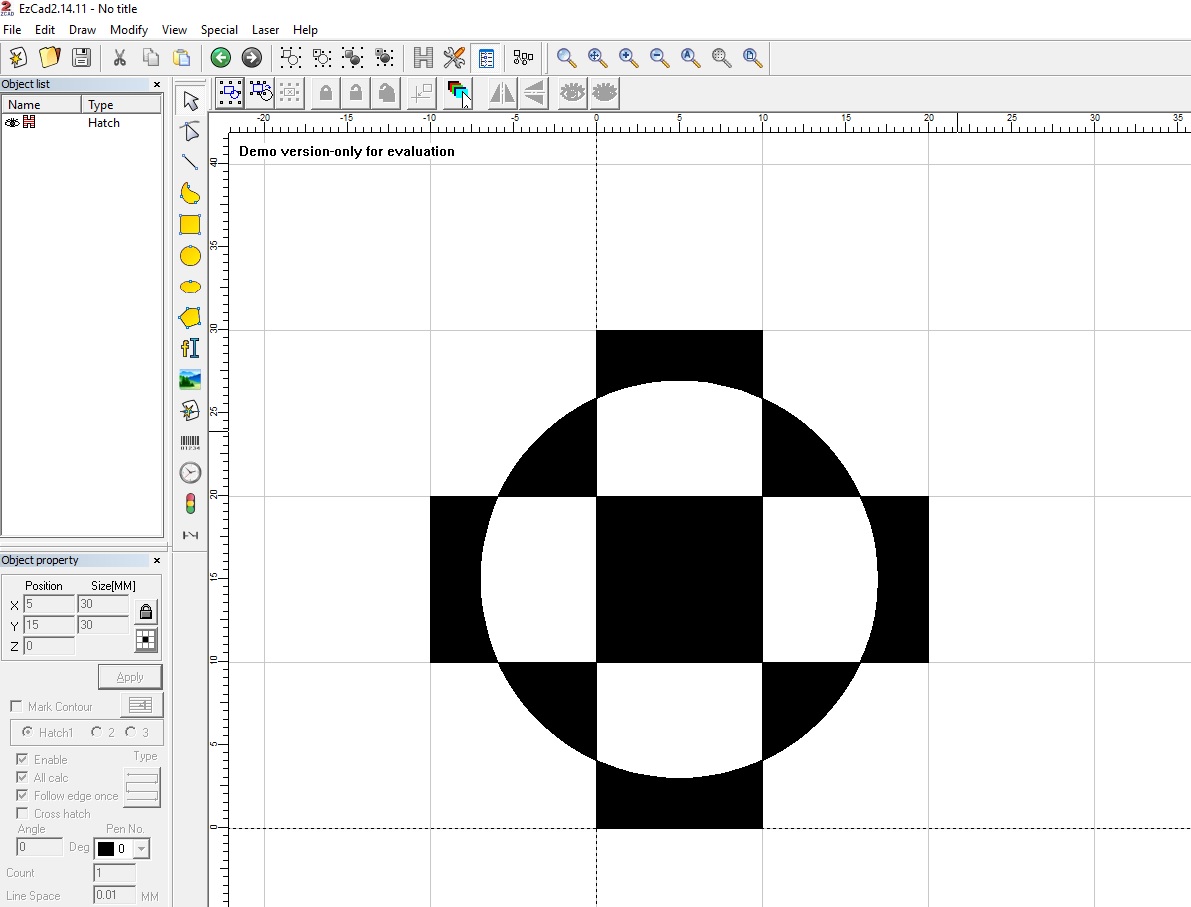The height and width of the screenshot is (907, 1191).
Task: Click the dark Redo arrow
Action: point(251,58)
